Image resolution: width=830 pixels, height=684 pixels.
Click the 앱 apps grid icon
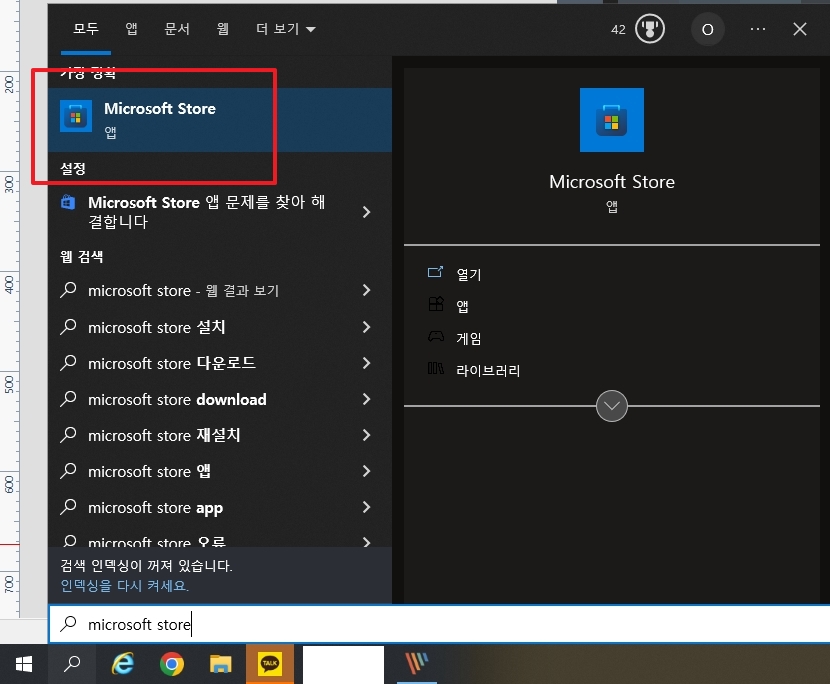point(436,304)
